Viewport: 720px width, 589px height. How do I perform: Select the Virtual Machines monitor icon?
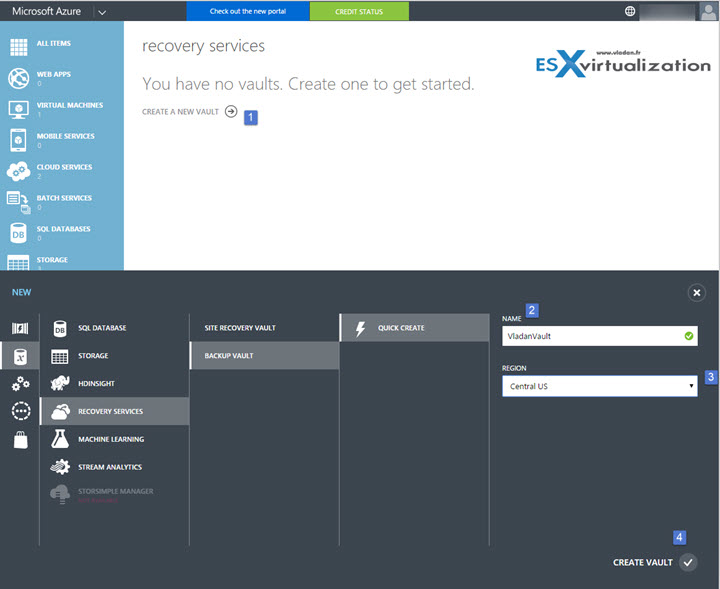coord(18,109)
